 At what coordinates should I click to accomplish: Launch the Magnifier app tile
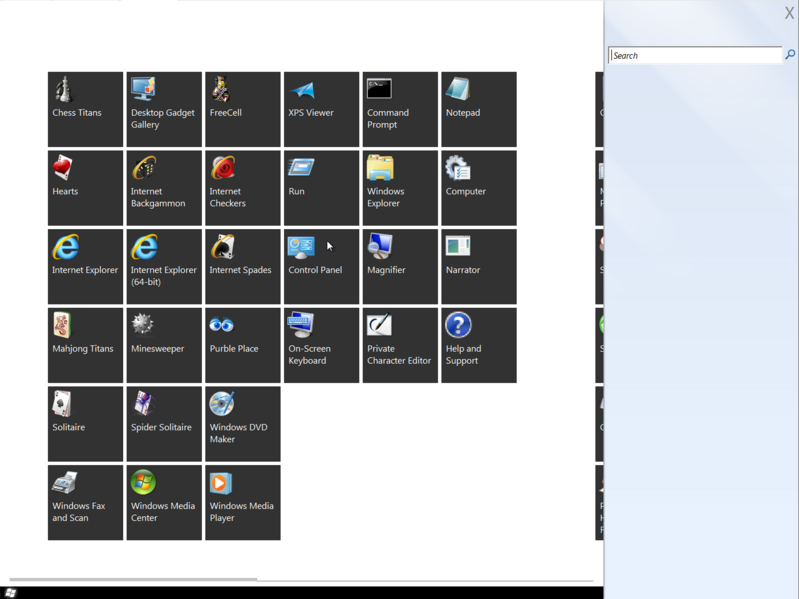(x=400, y=266)
